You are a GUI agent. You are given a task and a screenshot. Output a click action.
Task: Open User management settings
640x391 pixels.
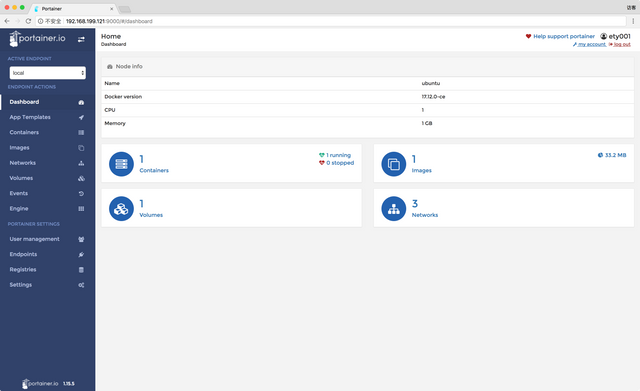[34, 239]
